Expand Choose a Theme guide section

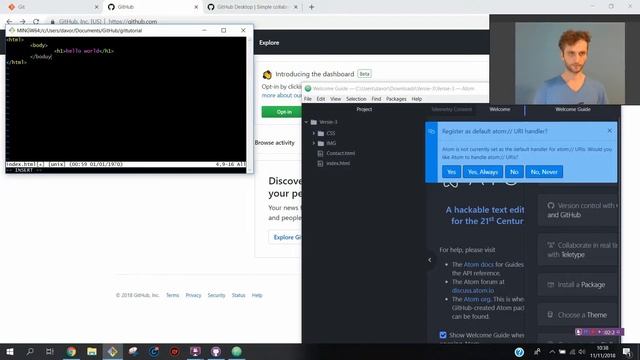pyautogui.click(x=578, y=315)
